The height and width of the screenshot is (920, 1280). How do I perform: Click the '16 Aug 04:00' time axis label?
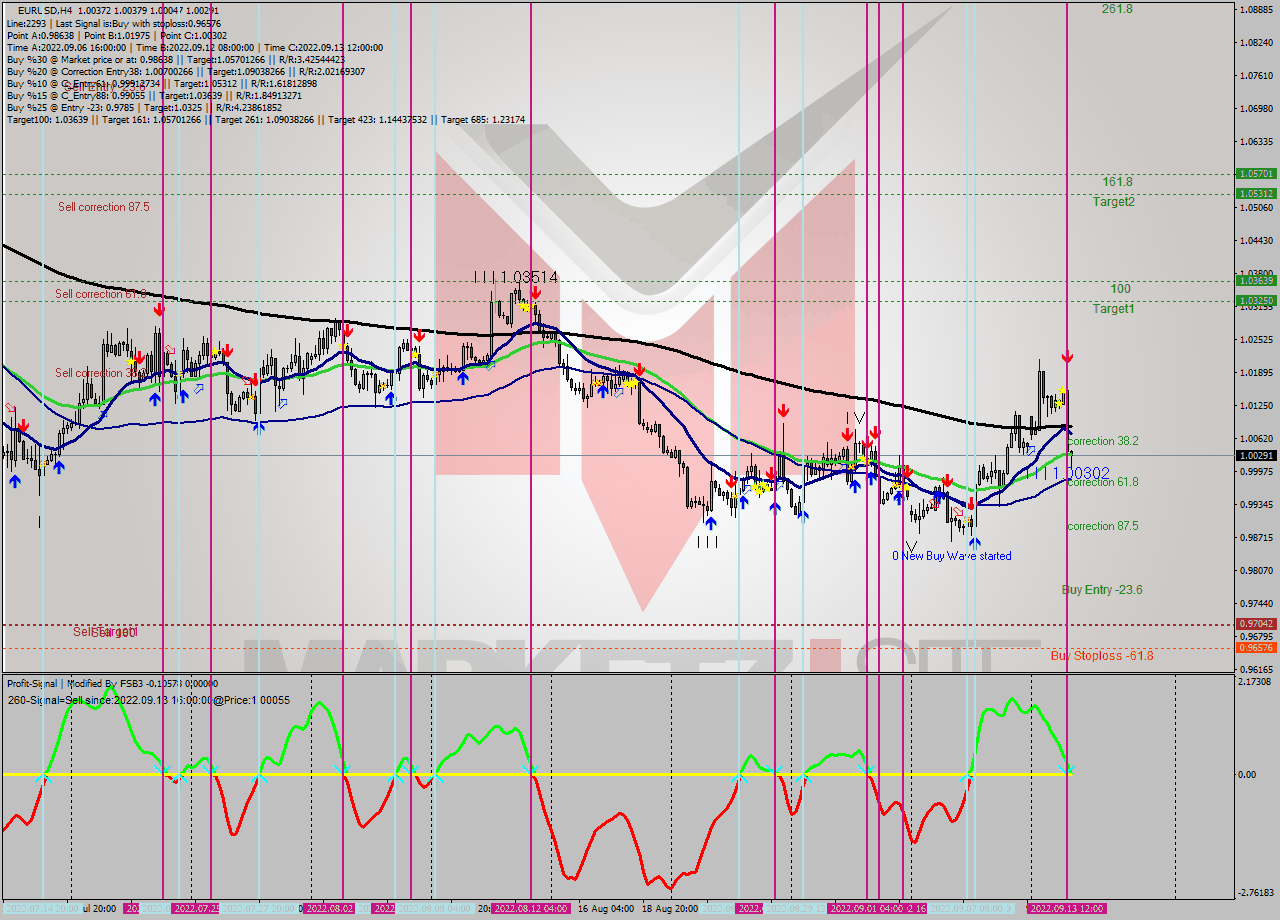[x=606, y=909]
